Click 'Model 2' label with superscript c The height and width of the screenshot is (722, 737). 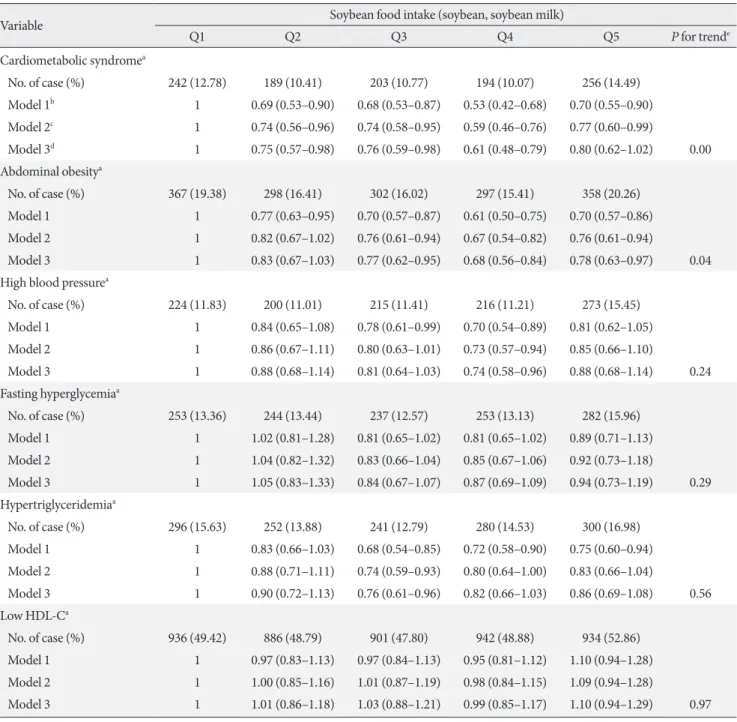click(31, 127)
